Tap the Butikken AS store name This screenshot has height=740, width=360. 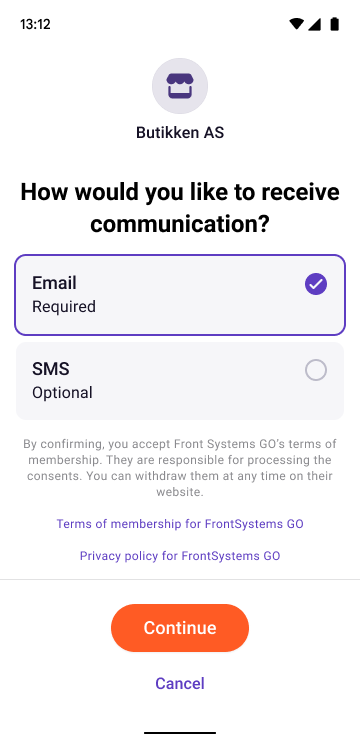[x=180, y=133]
